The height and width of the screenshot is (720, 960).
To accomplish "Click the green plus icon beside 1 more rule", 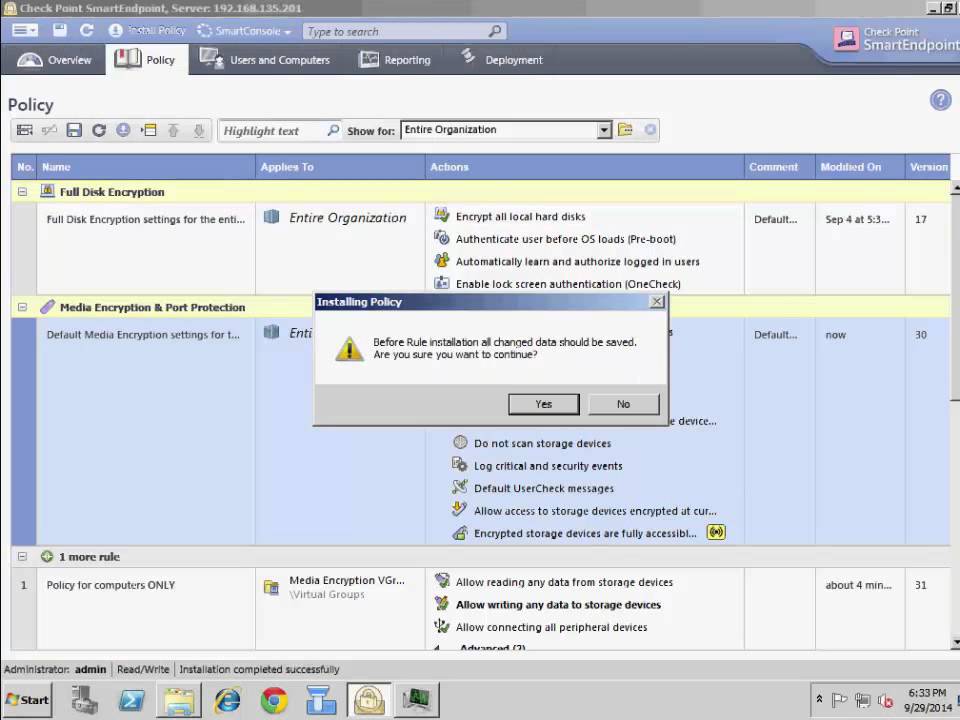I will 47,557.
